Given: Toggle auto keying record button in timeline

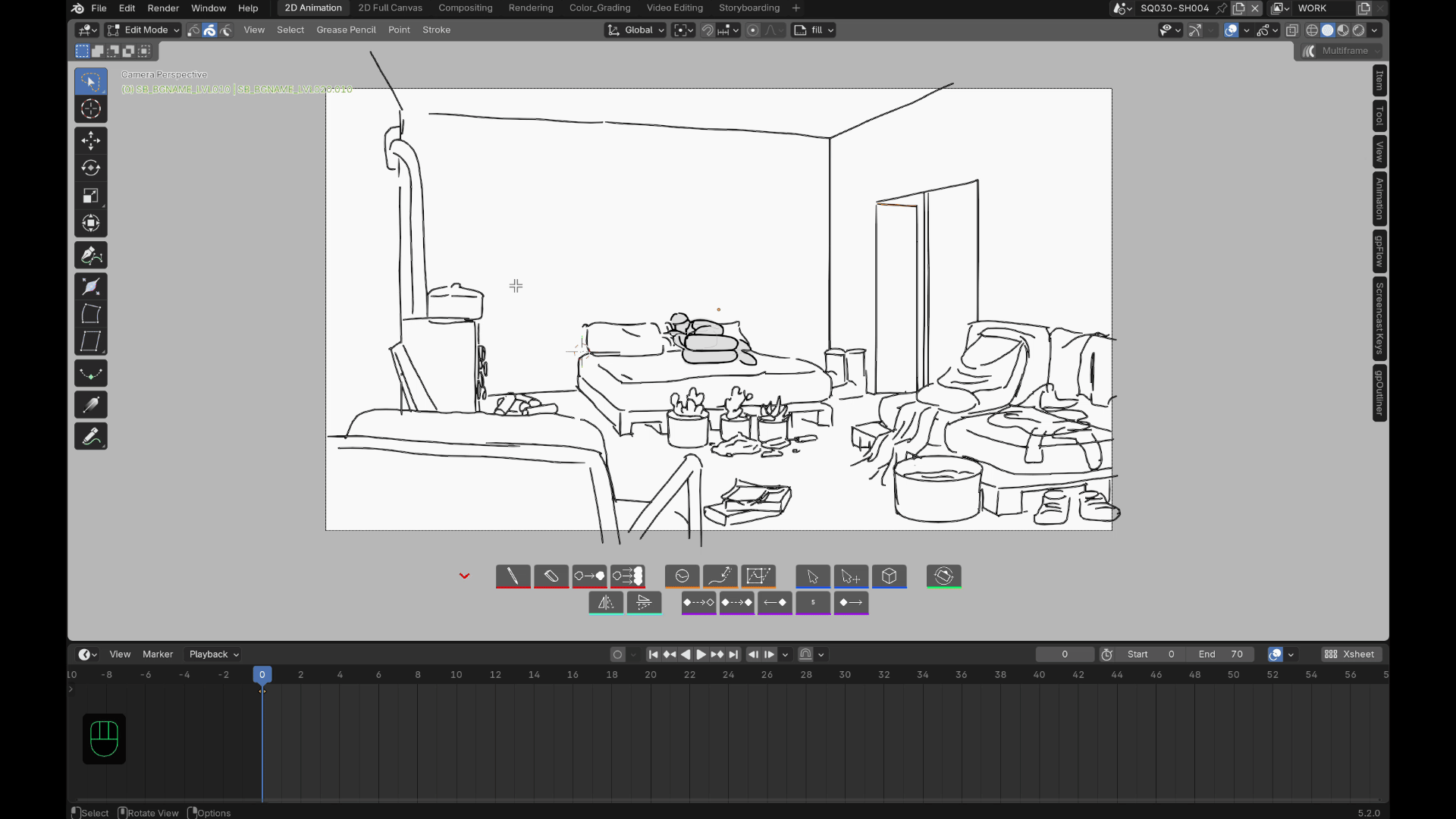Looking at the screenshot, I should 617,654.
